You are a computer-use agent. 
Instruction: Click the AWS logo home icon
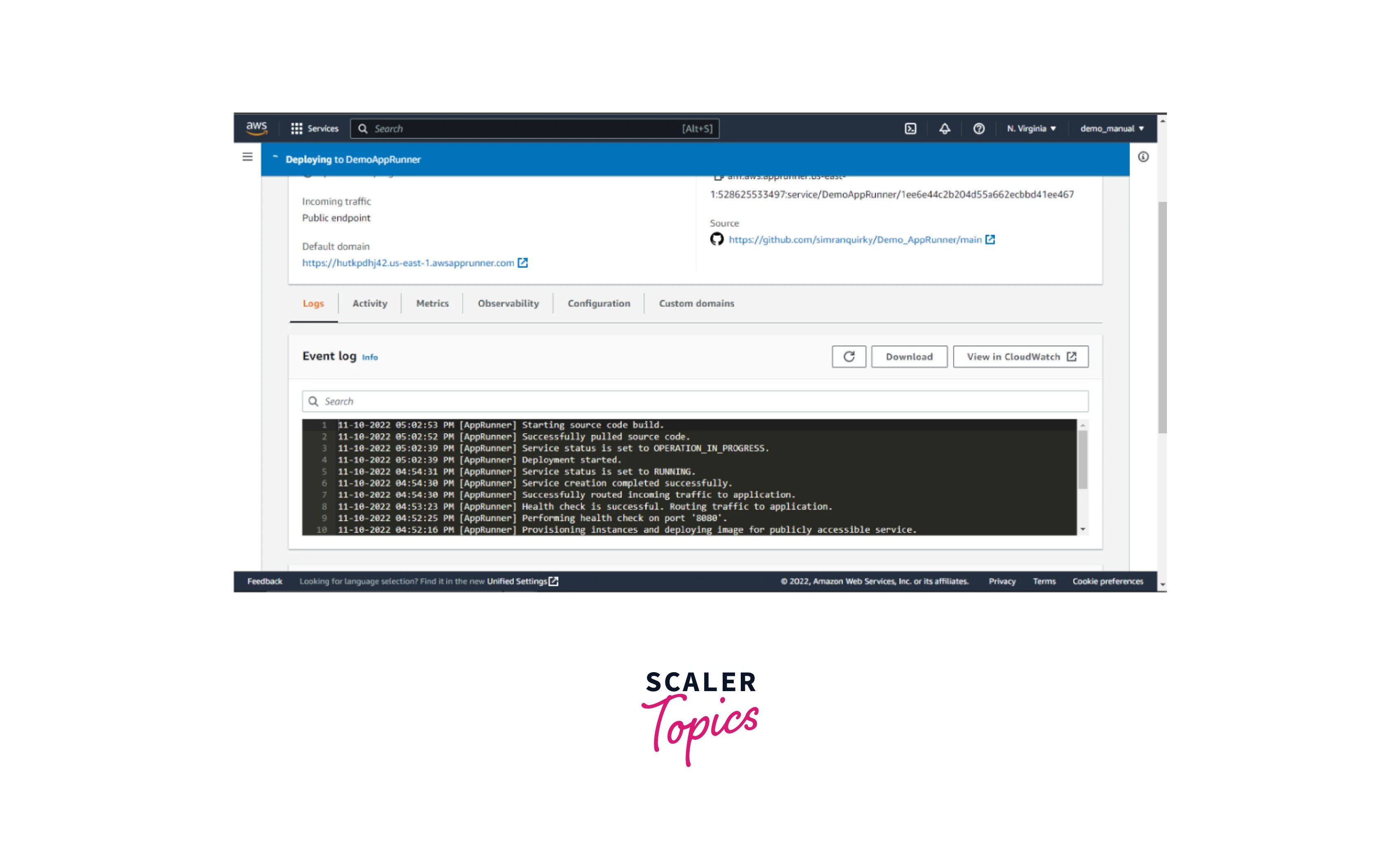point(256,128)
